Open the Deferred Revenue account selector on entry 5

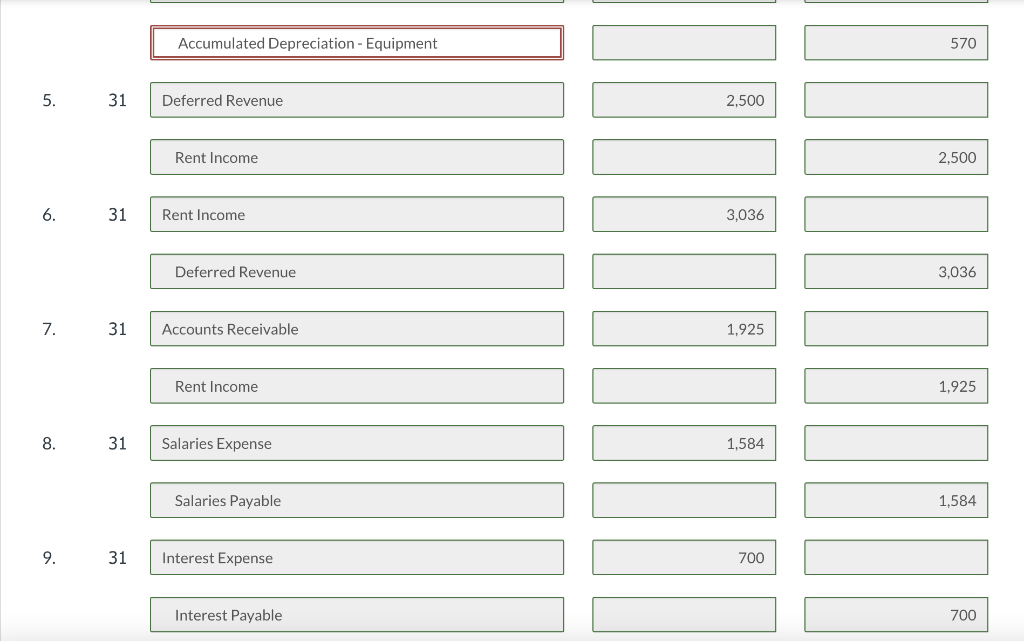[356, 99]
